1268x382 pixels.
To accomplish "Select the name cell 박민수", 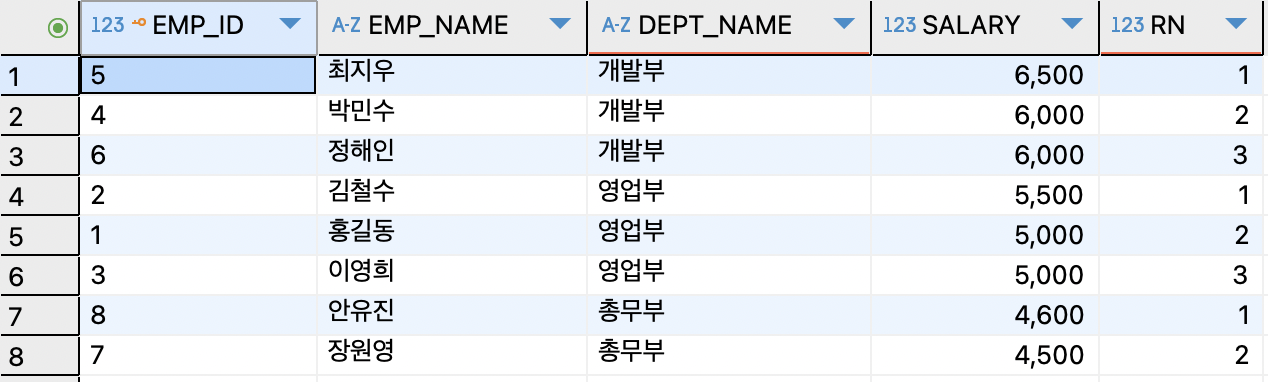I will pos(453,115).
